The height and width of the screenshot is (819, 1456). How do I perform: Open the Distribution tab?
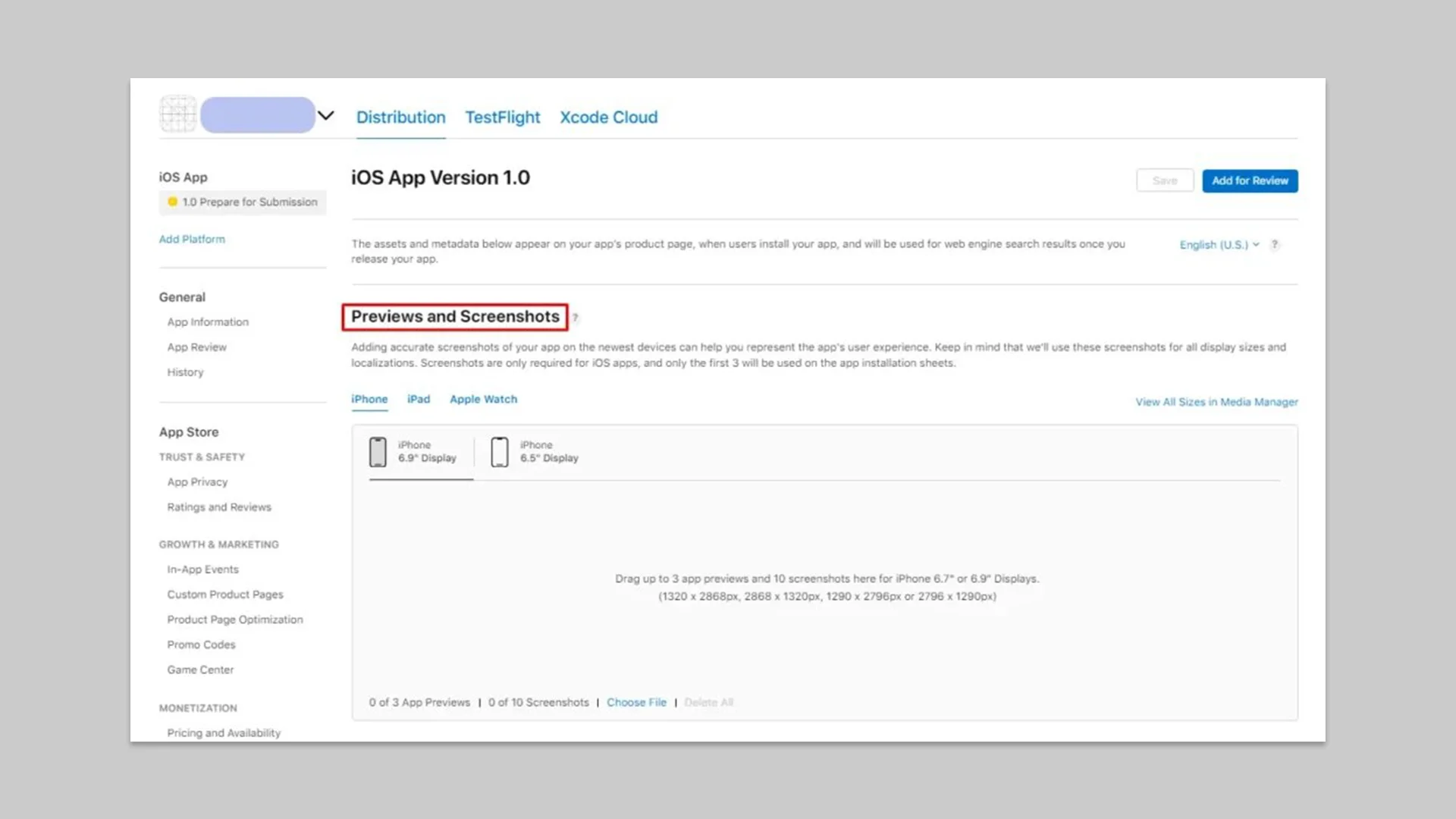pos(401,118)
